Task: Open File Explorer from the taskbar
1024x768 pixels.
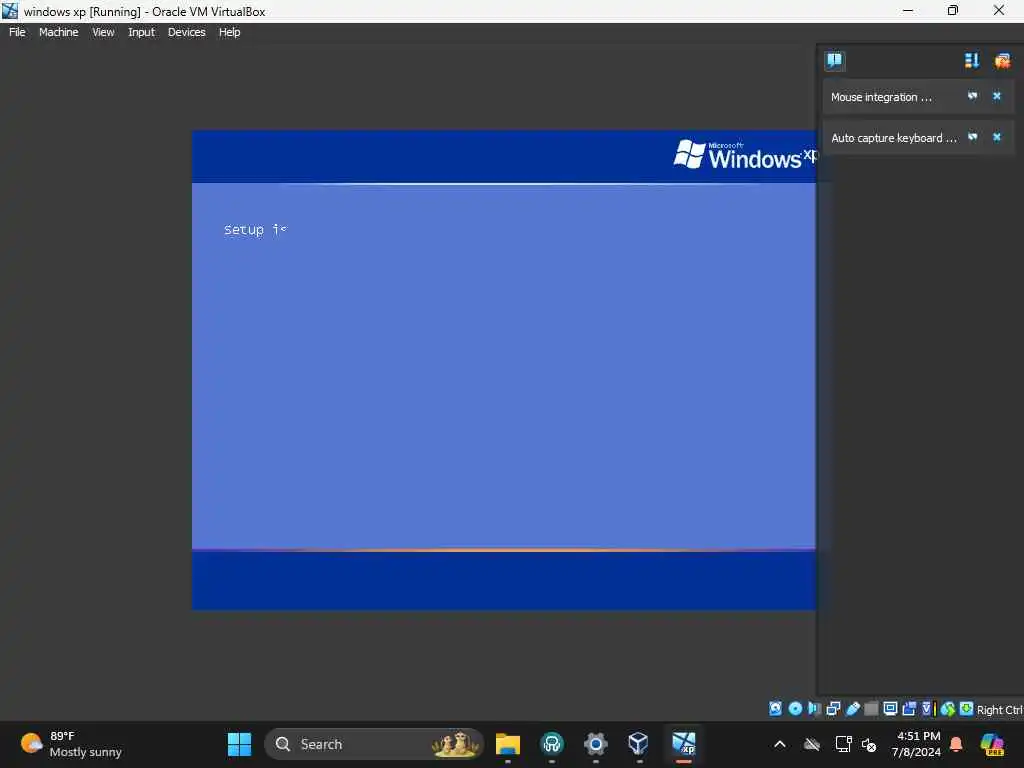Action: 507,744
